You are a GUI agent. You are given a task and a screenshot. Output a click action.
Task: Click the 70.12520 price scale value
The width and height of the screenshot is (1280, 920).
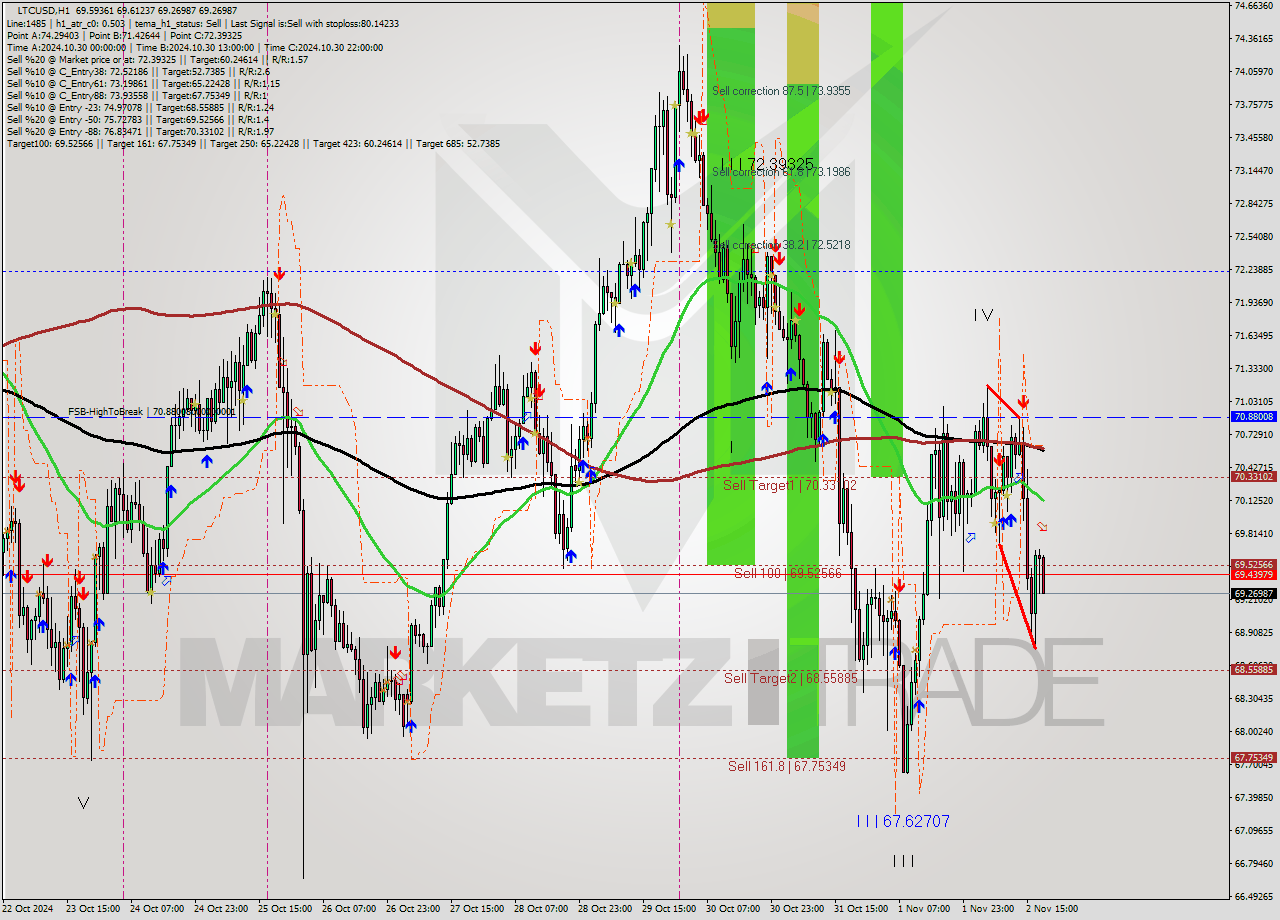point(1253,500)
